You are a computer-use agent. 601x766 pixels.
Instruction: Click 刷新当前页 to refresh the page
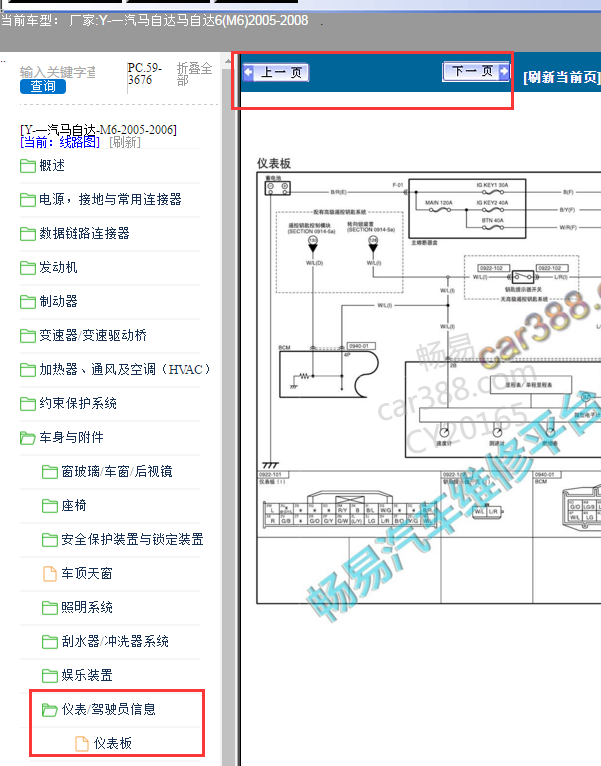(562, 77)
